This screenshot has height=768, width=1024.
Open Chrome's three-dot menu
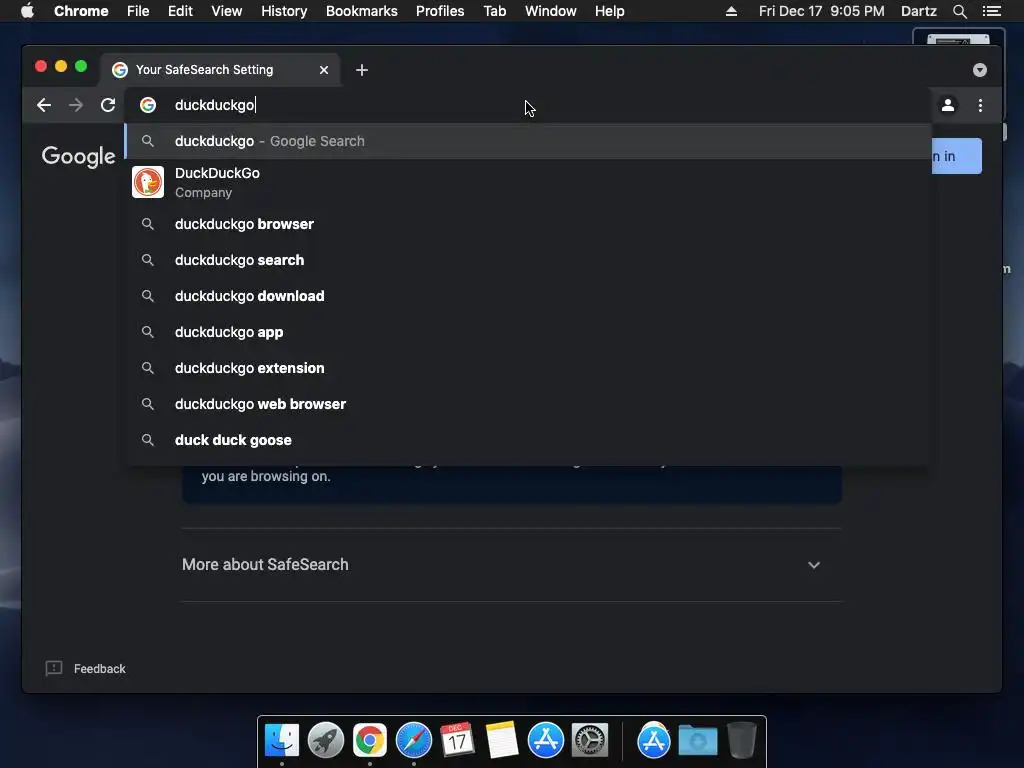(x=980, y=105)
